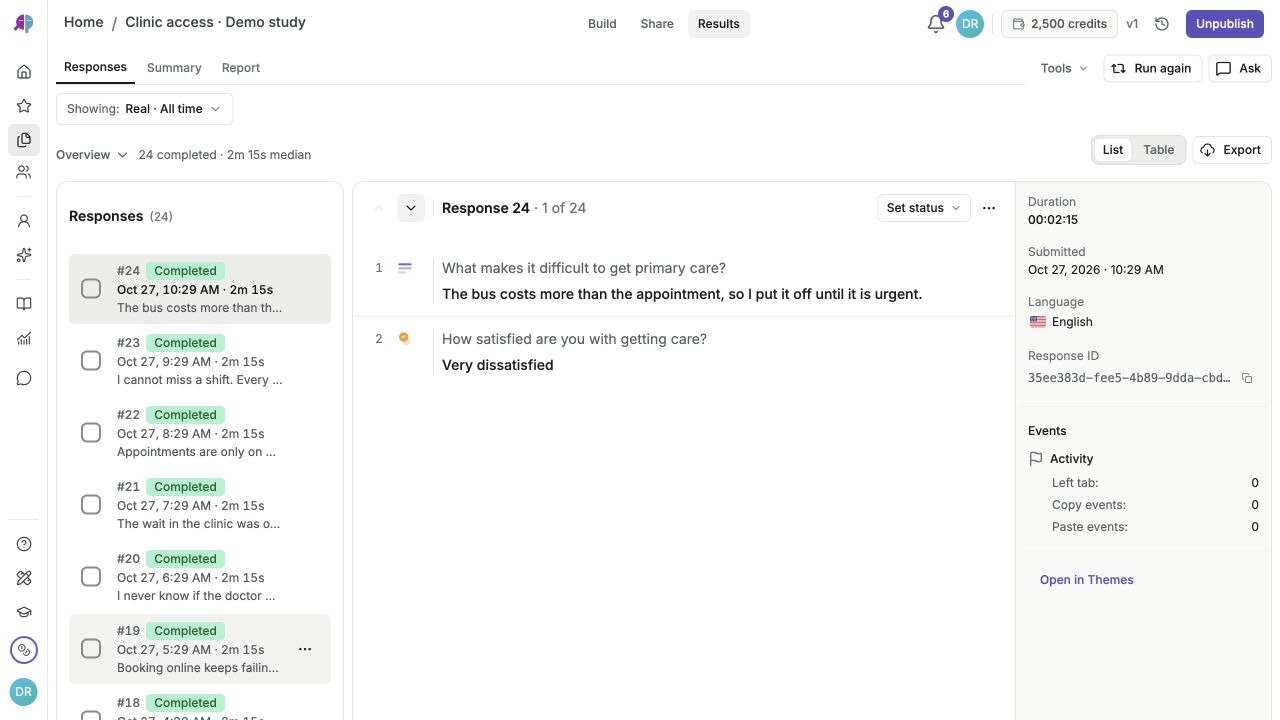Open the graduation cap sidebar icon
1280x720 pixels.
(x=24, y=613)
